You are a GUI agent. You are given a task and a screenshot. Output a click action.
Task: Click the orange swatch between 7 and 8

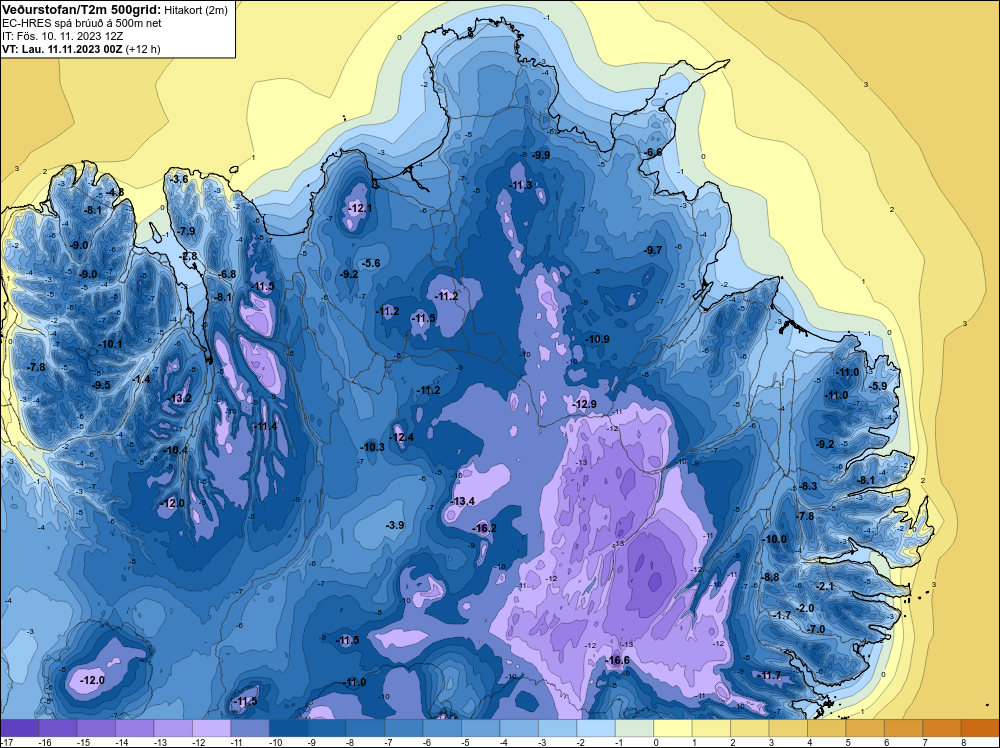[942, 728]
